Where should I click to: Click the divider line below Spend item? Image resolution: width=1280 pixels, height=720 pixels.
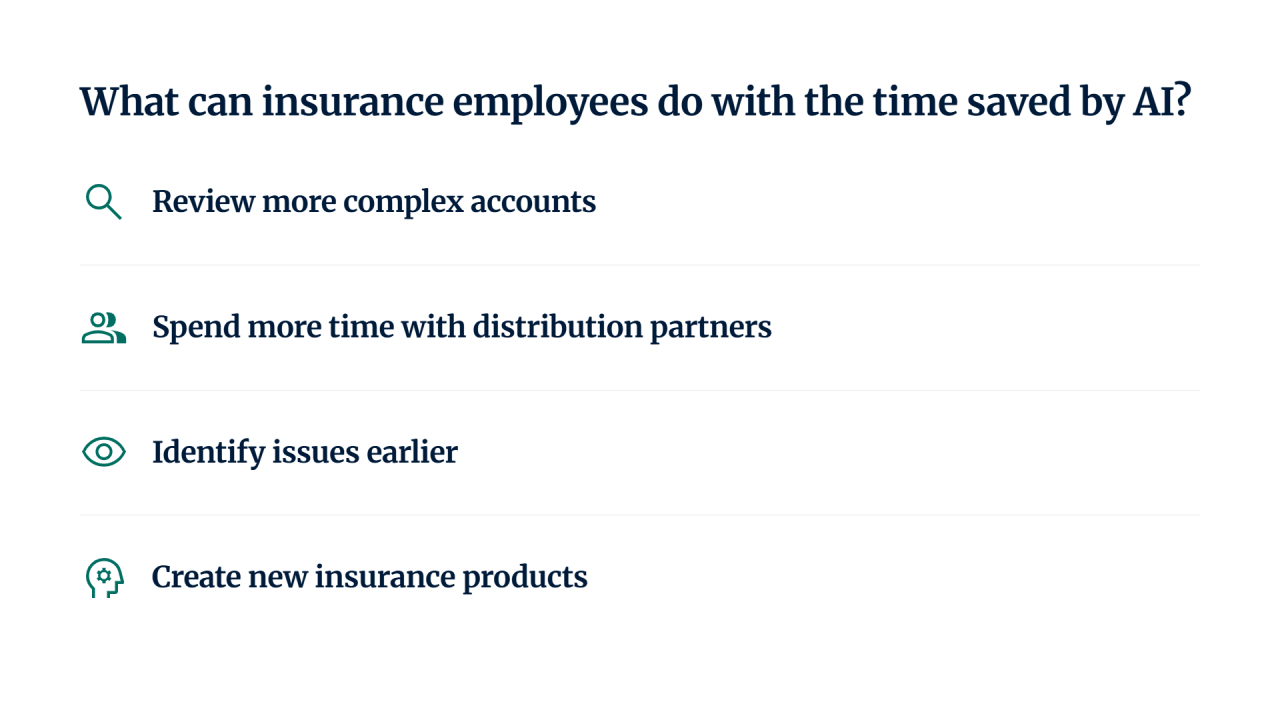pyautogui.click(x=640, y=390)
